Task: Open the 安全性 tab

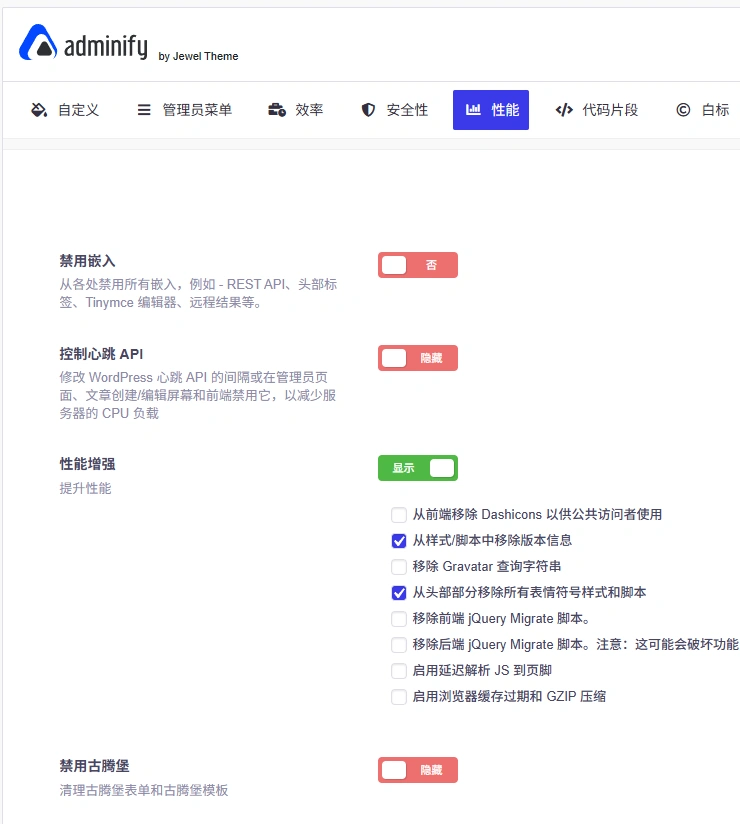Action: [394, 110]
